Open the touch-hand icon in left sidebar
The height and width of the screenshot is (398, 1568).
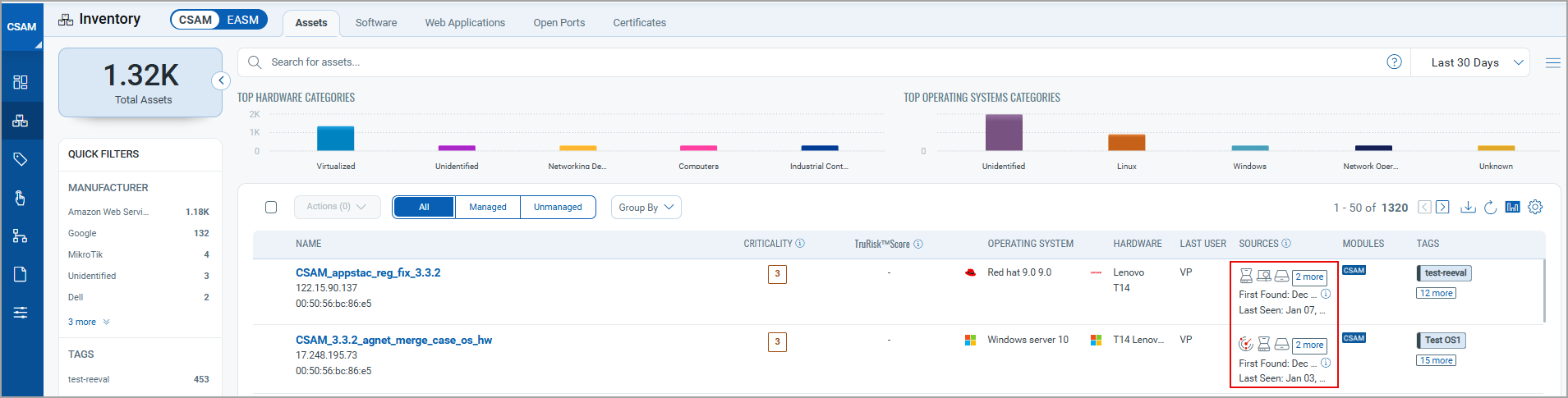21,198
